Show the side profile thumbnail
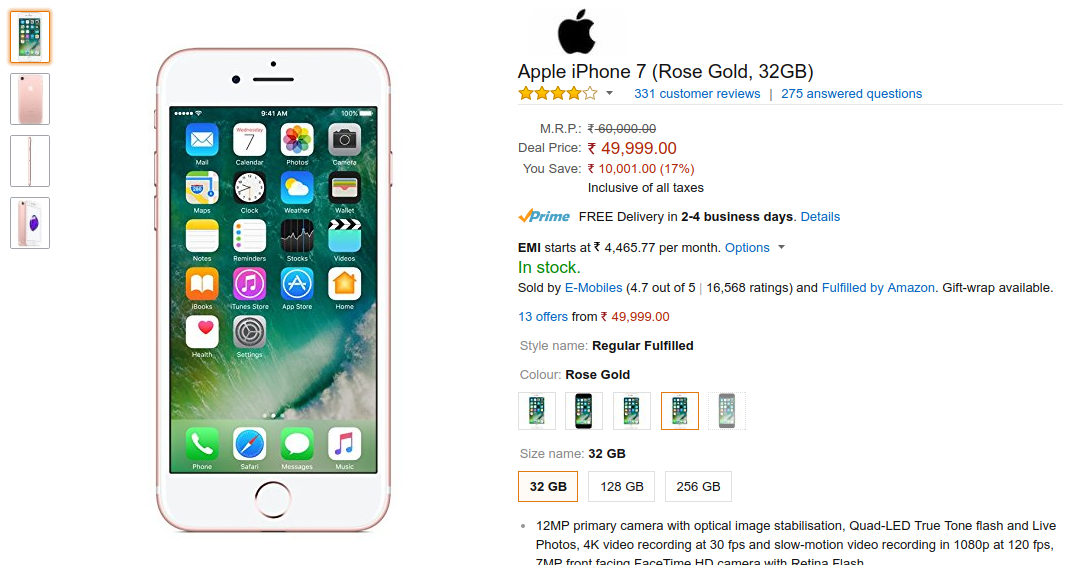This screenshot has height=565, width=1077. coord(30,161)
